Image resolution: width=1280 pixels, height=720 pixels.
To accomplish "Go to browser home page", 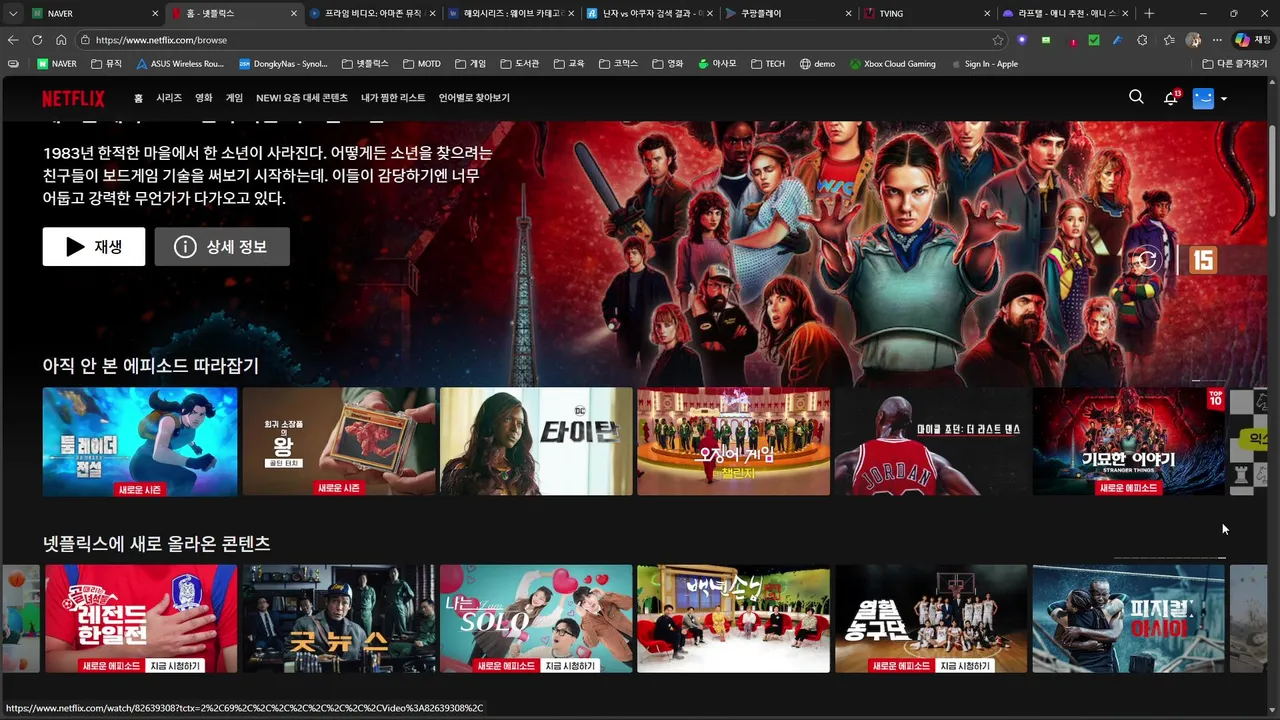I will pyautogui.click(x=61, y=40).
